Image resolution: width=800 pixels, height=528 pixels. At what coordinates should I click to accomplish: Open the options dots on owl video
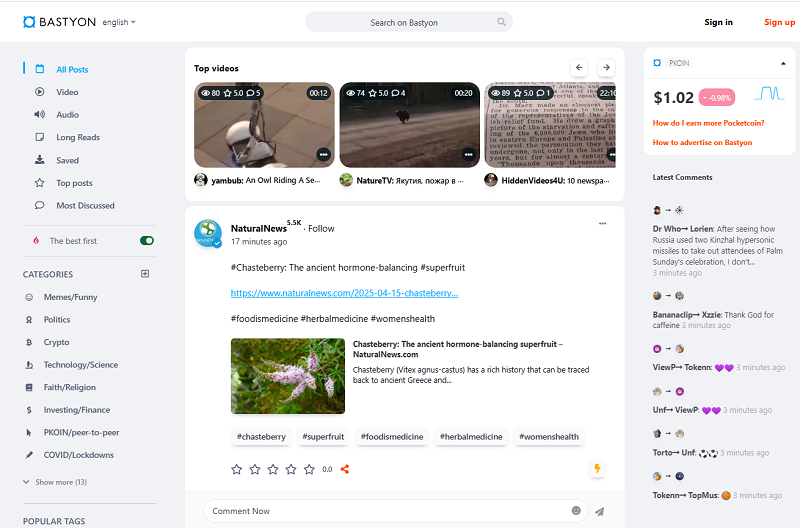coord(323,155)
